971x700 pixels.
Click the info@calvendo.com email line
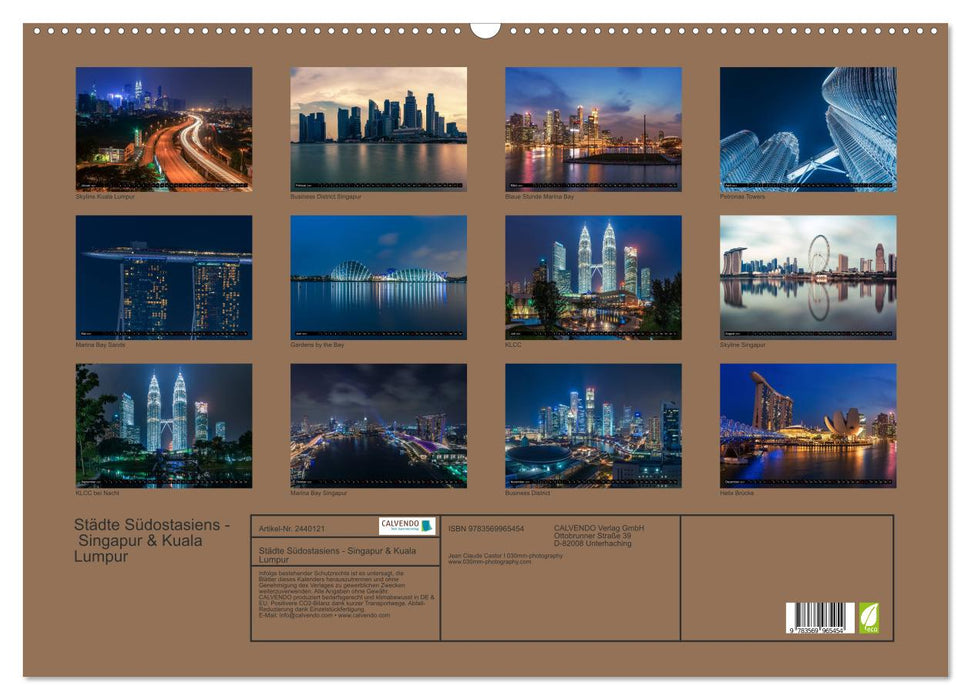pos(324,615)
